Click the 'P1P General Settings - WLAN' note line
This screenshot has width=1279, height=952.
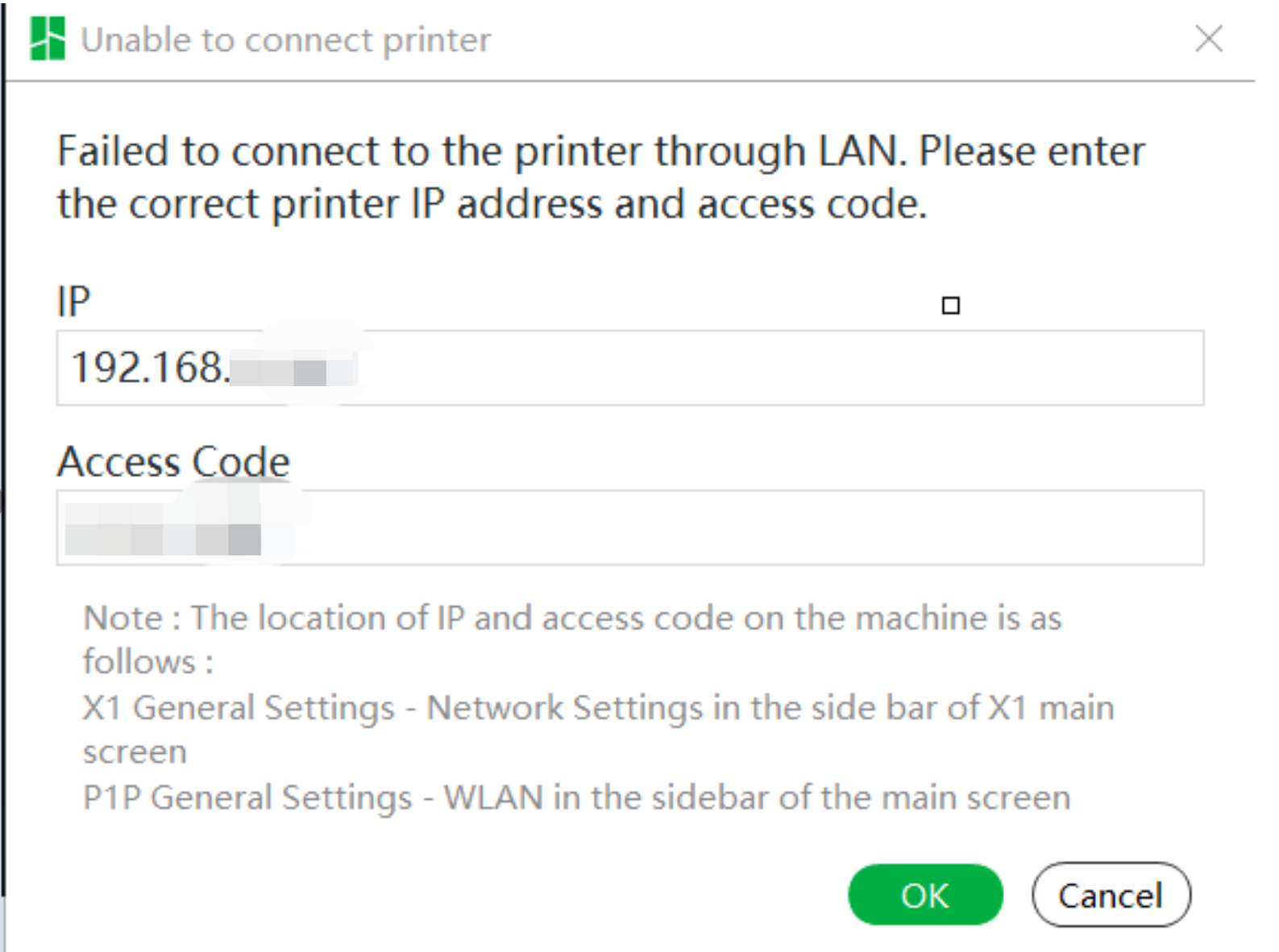(x=577, y=798)
